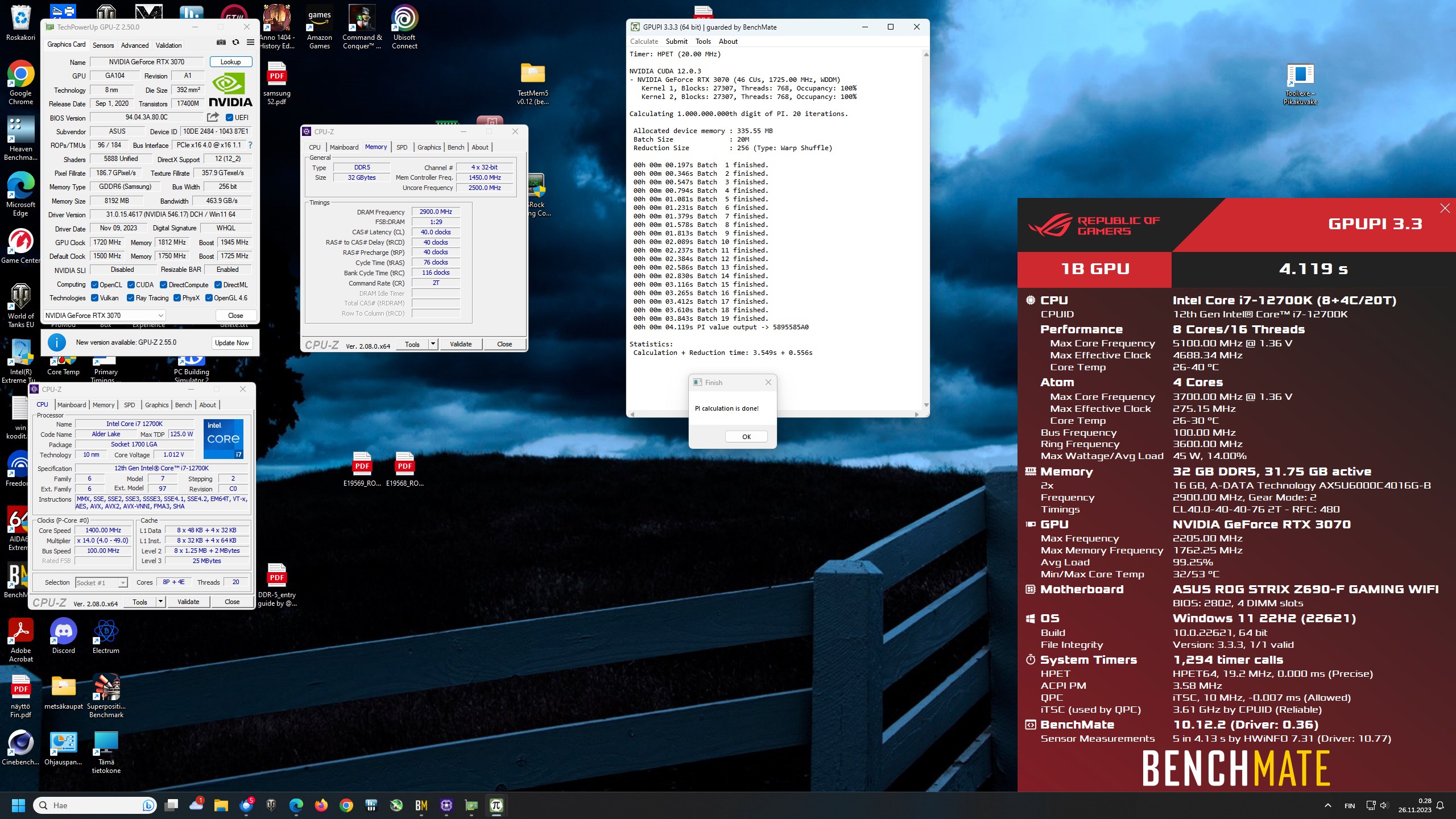Viewport: 1456px width, 819px height.
Task: Click OK in the Finish dialog
Action: (x=746, y=437)
